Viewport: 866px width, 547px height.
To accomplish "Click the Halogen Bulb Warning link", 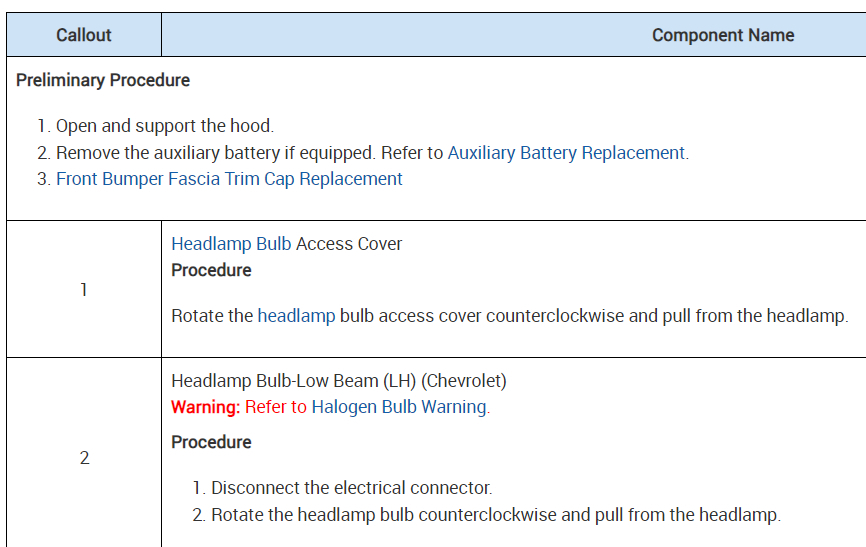I will [x=399, y=407].
